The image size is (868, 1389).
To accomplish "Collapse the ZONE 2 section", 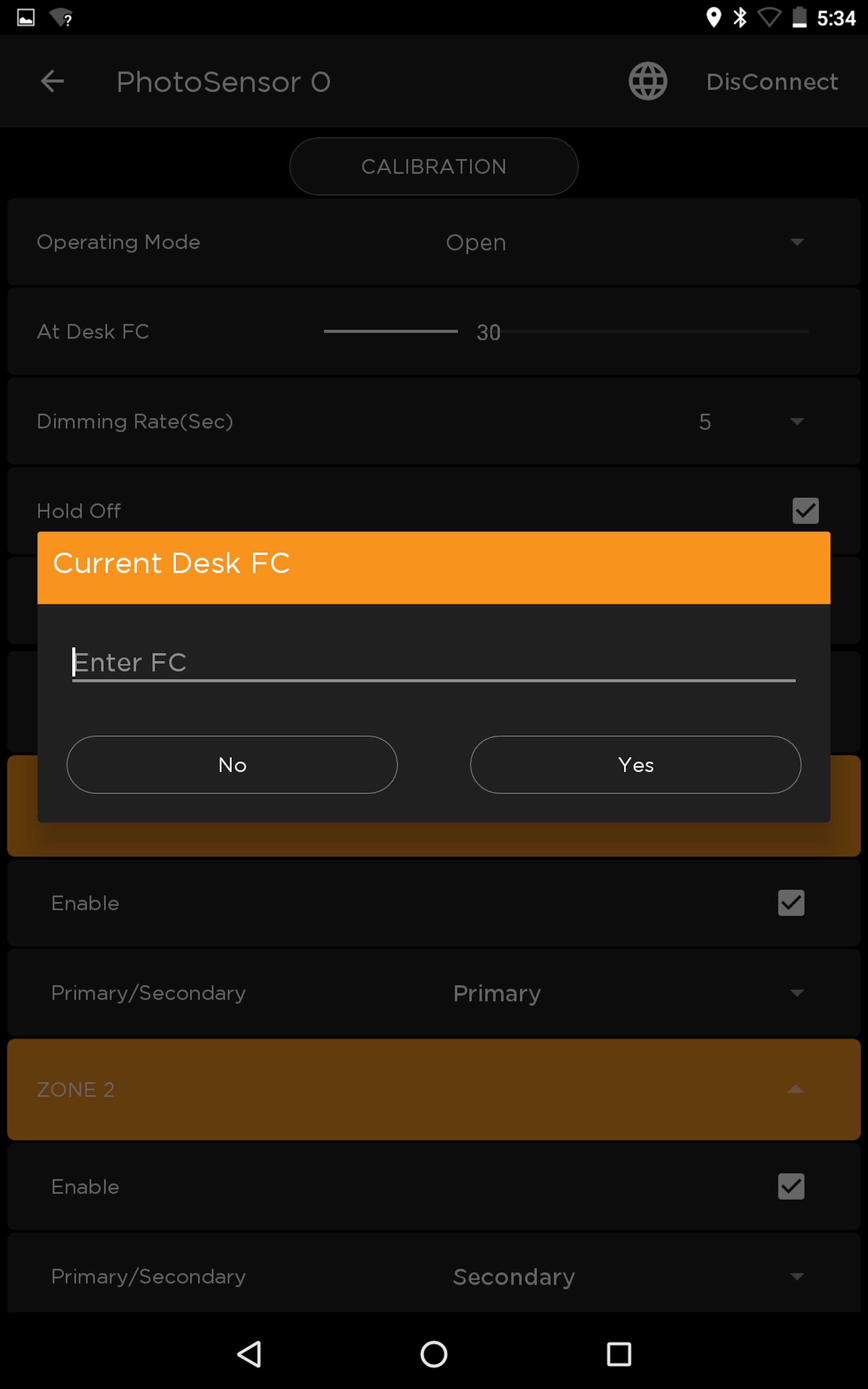I will [795, 1089].
